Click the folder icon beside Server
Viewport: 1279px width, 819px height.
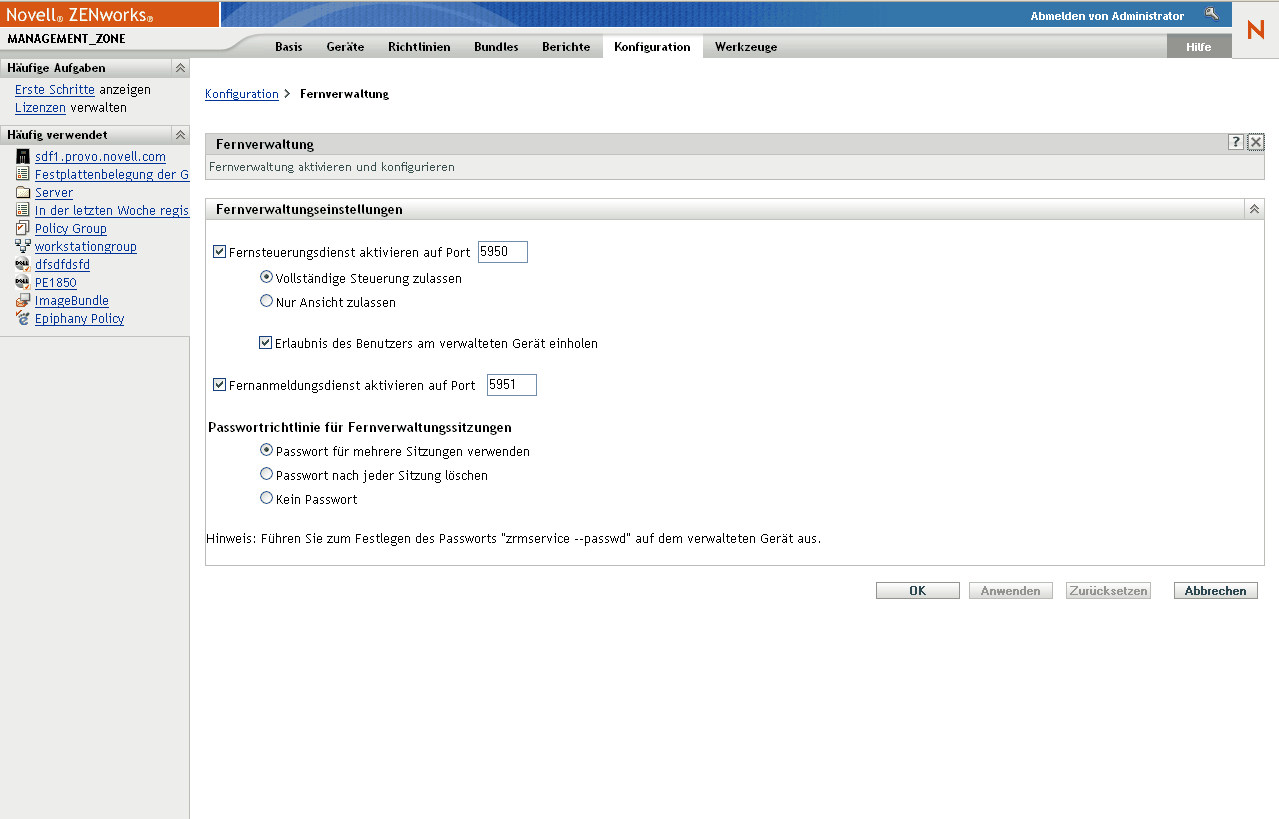pos(23,192)
